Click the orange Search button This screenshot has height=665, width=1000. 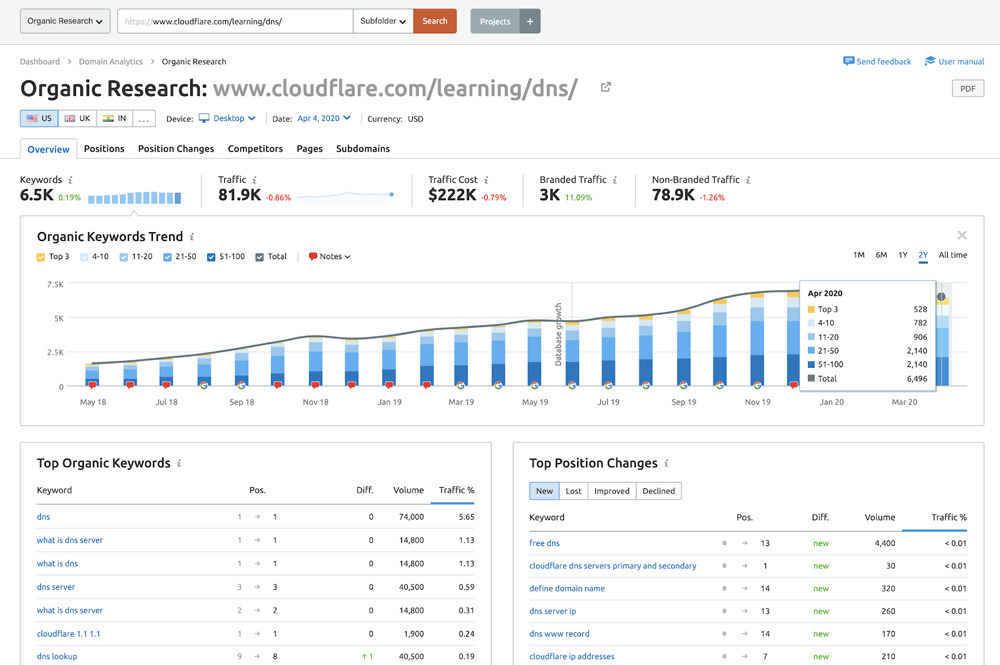pos(435,21)
